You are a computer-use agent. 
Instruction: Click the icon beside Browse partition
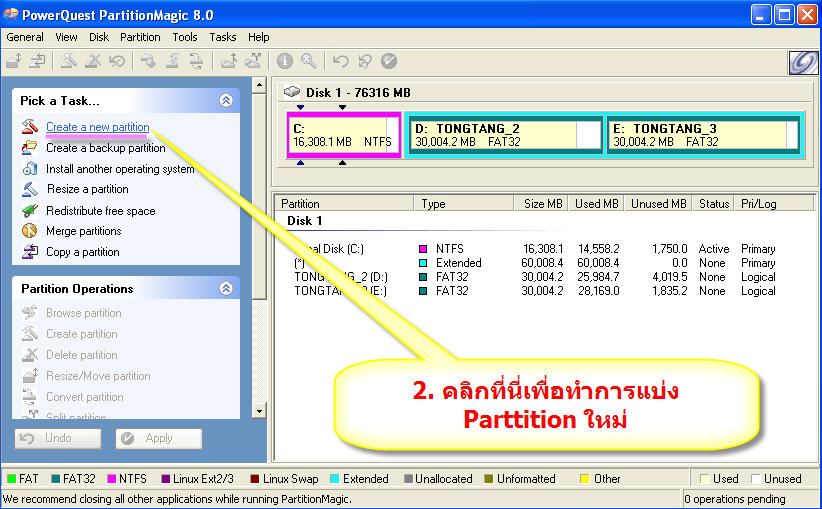29,313
